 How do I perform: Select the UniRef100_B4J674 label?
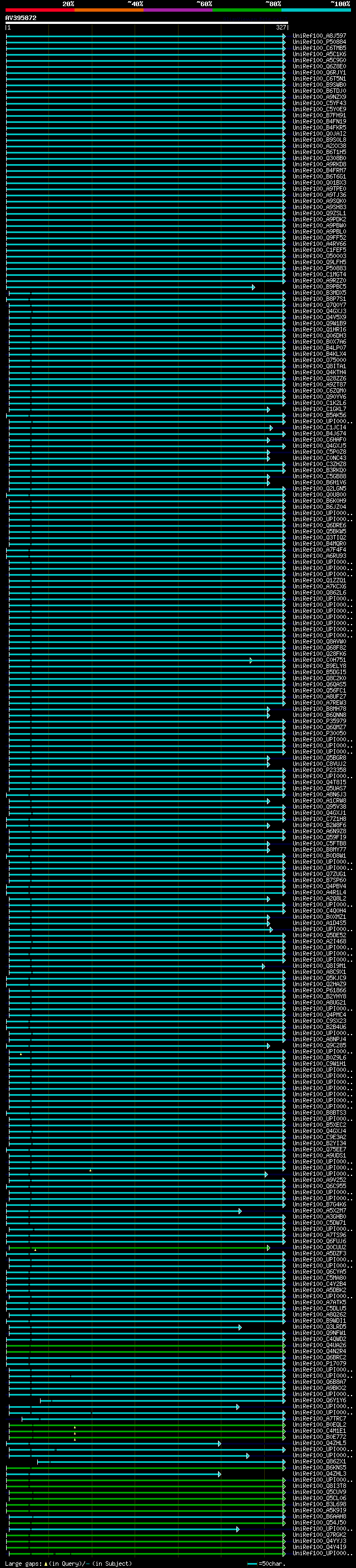click(319, 434)
